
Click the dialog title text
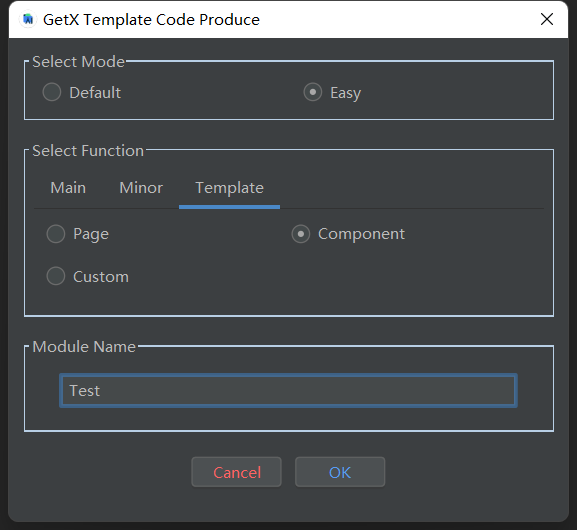coord(151,20)
